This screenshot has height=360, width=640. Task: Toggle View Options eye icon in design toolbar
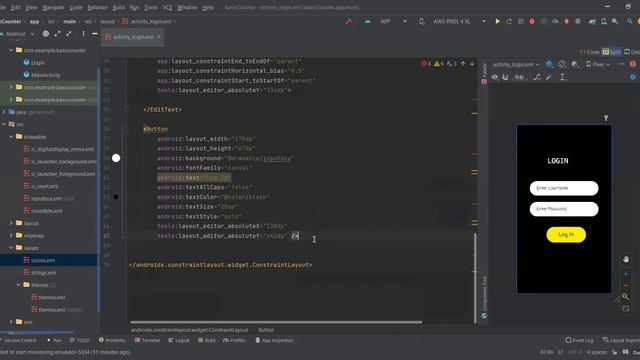pos(495,77)
